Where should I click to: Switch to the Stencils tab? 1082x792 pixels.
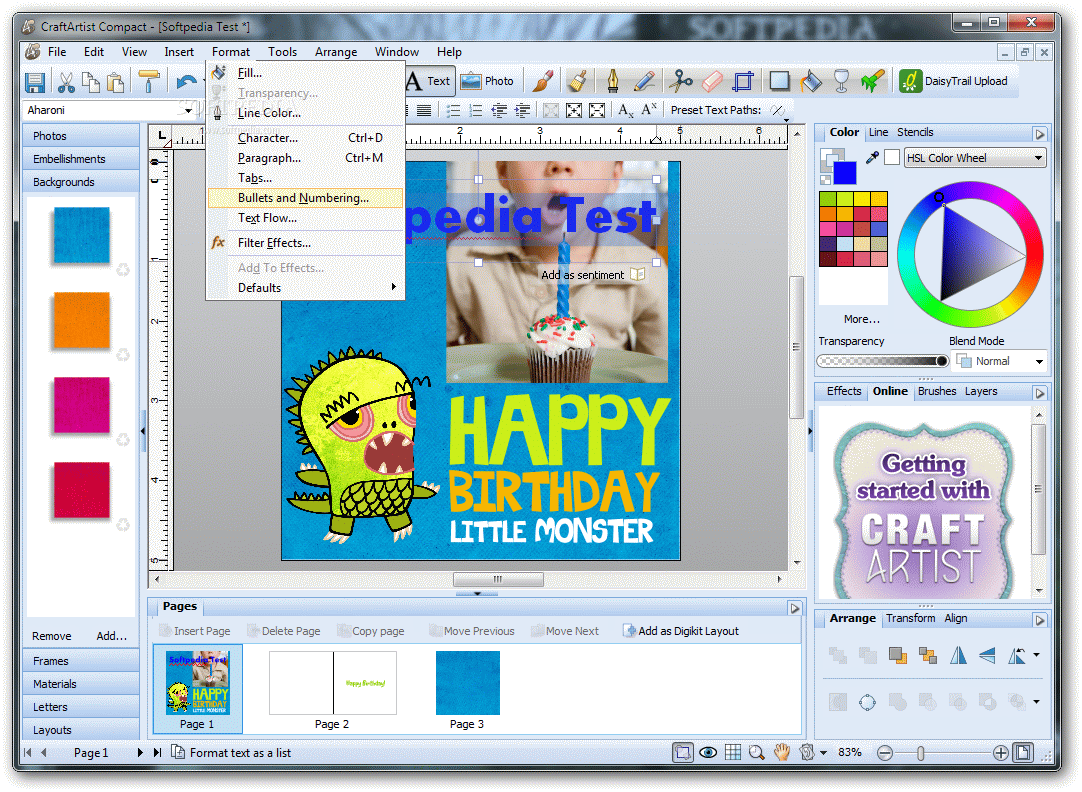click(915, 132)
